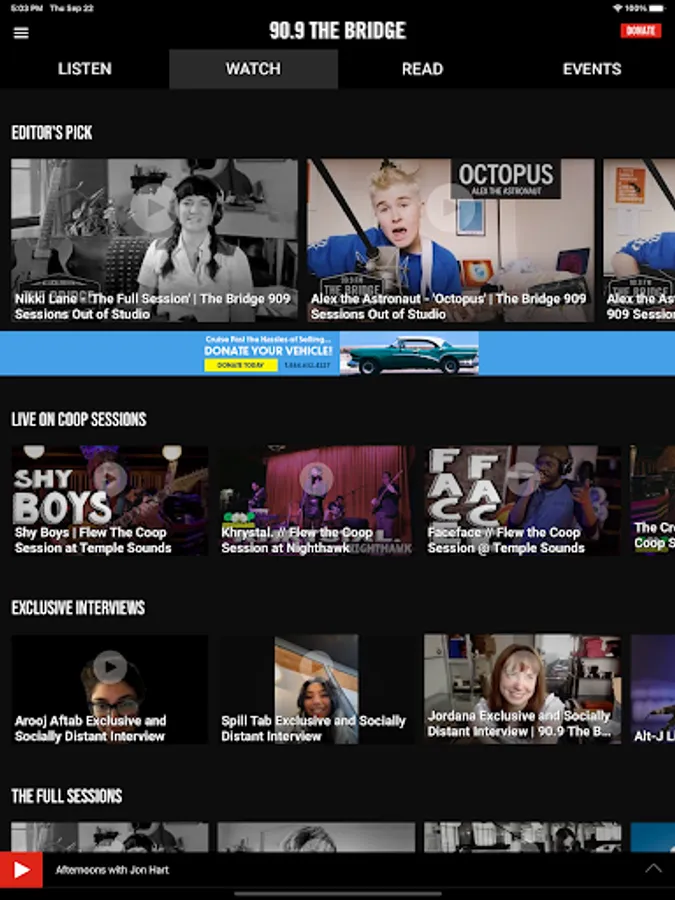Viewport: 675px width, 900px height.
Task: Open first Full Sessions video thumbnail
Action: pos(110,837)
